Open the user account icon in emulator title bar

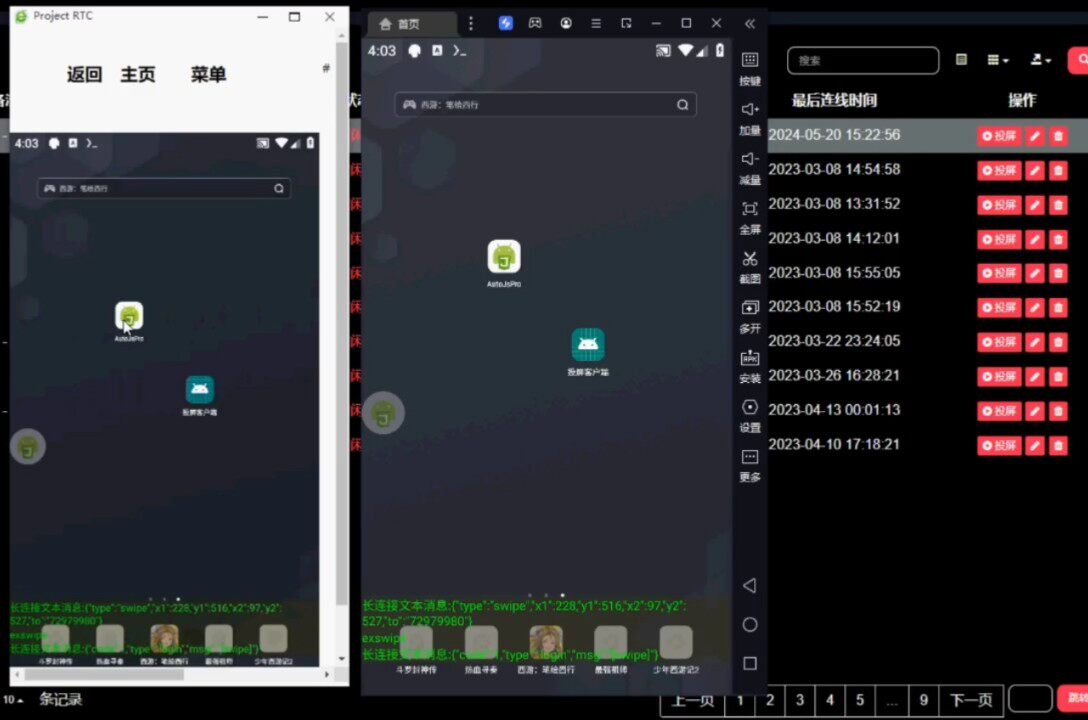coord(566,23)
